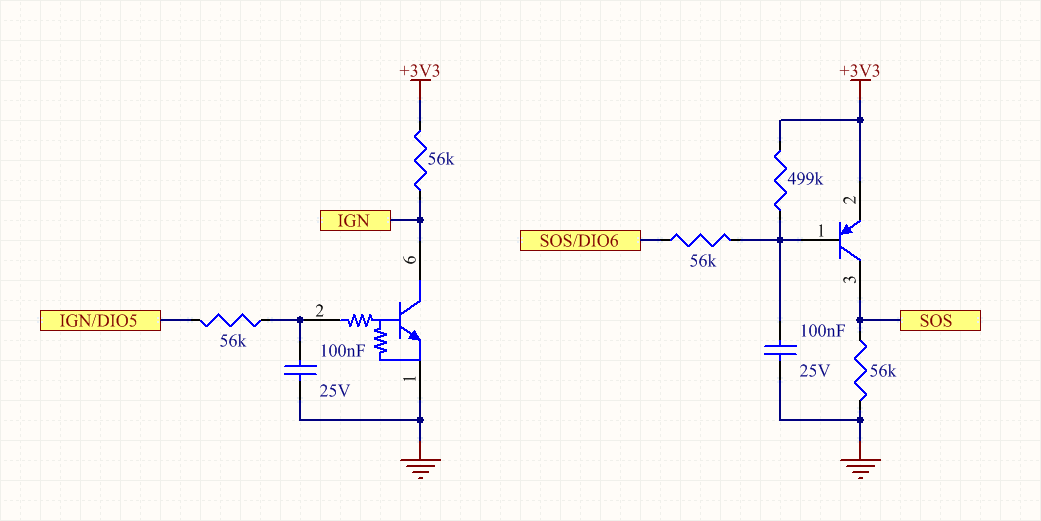
Task: Select the series resistor after IGN/DIO5
Action: (x=230, y=320)
